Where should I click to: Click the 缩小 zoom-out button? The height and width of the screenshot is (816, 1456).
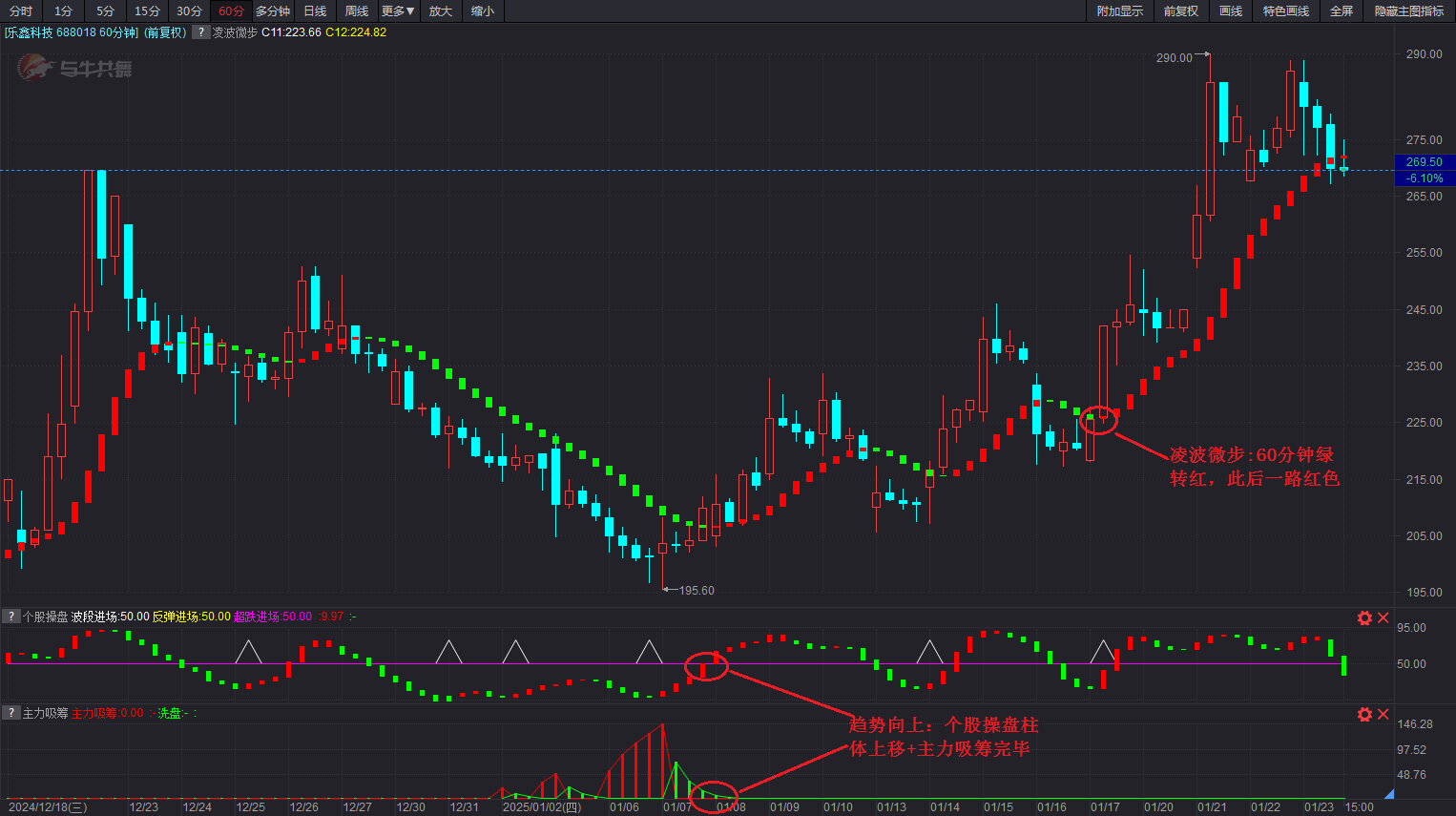pyautogui.click(x=483, y=11)
